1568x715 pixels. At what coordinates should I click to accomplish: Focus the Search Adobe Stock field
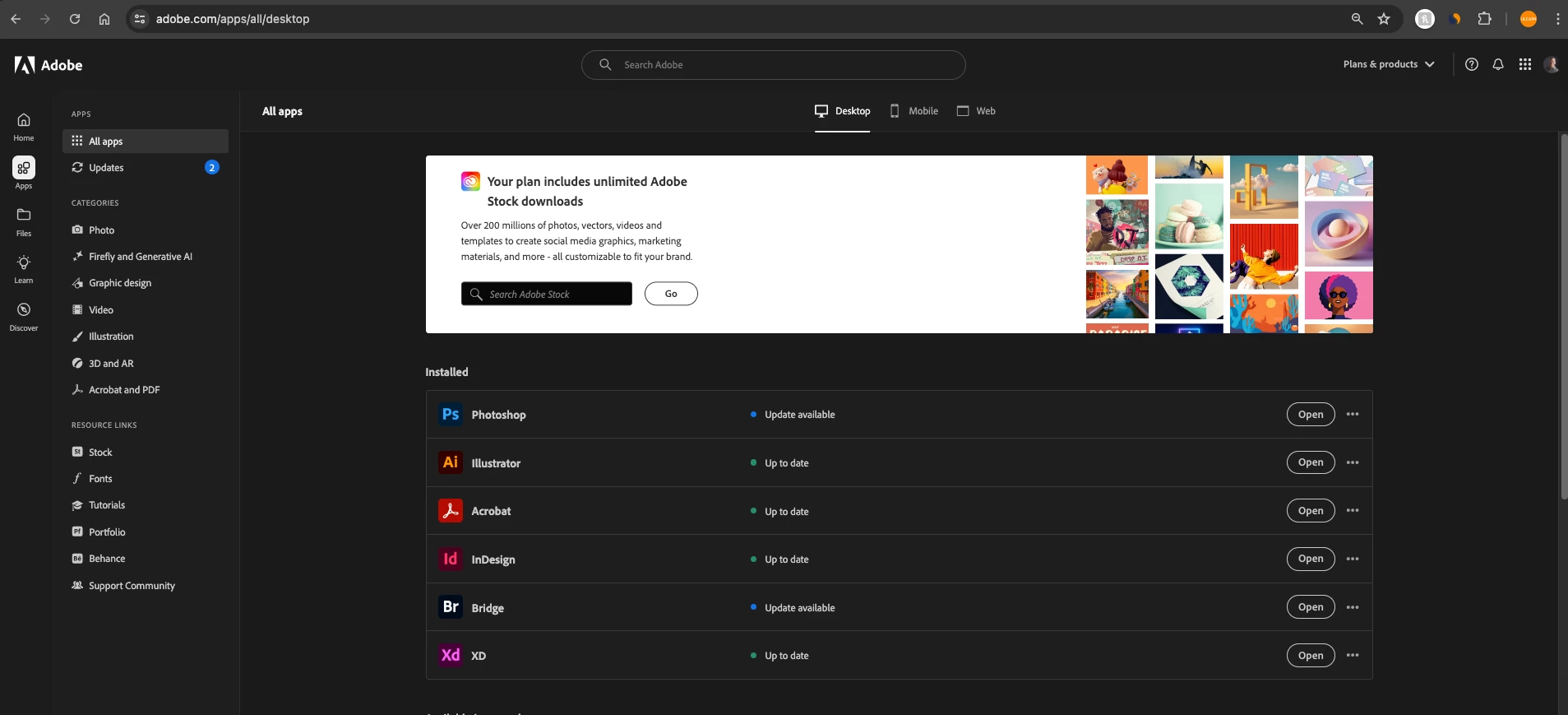(x=547, y=294)
